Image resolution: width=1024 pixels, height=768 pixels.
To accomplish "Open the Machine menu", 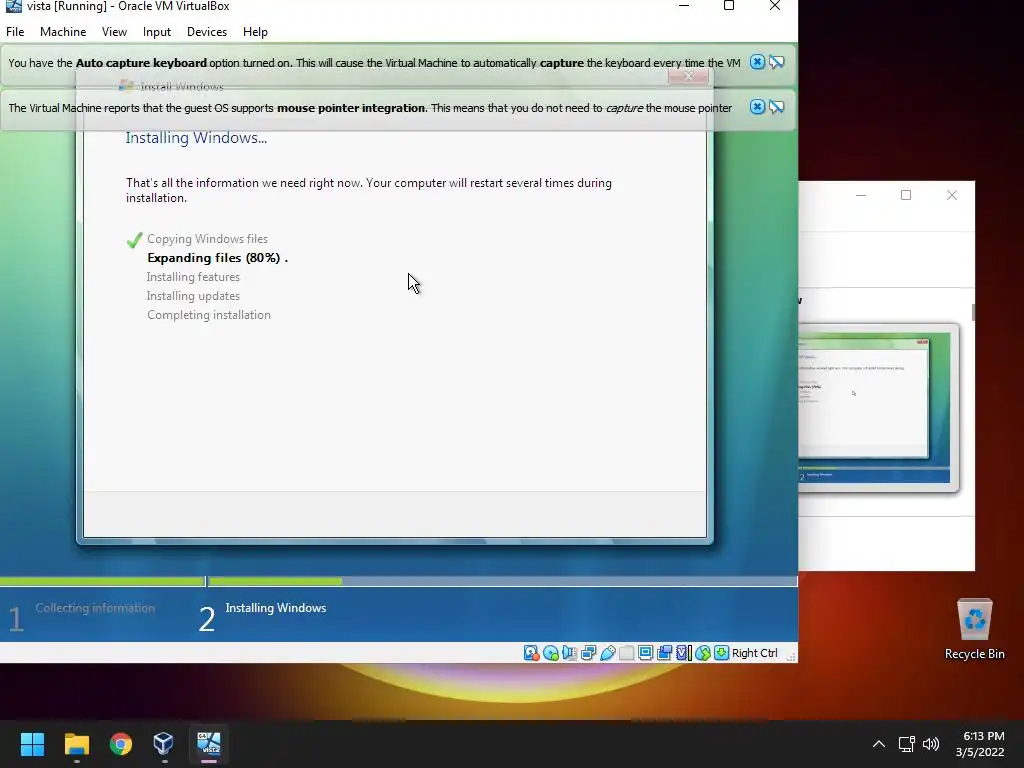I will point(63,32).
